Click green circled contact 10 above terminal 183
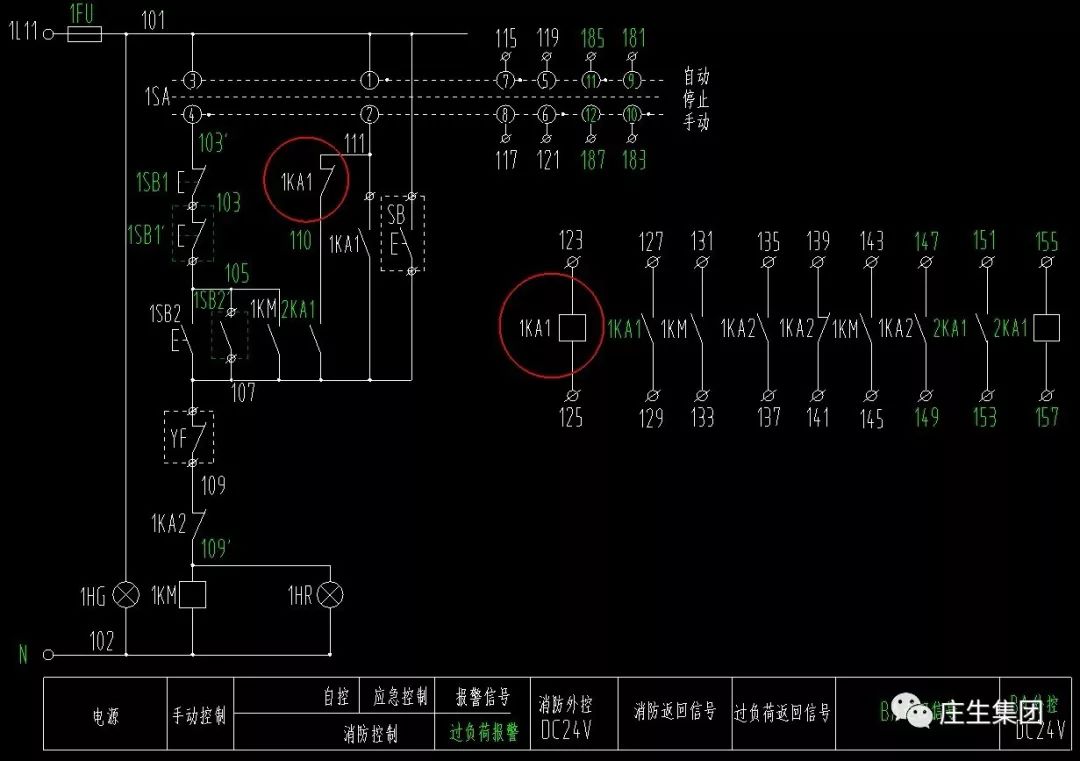The image size is (1080, 761). 632,114
